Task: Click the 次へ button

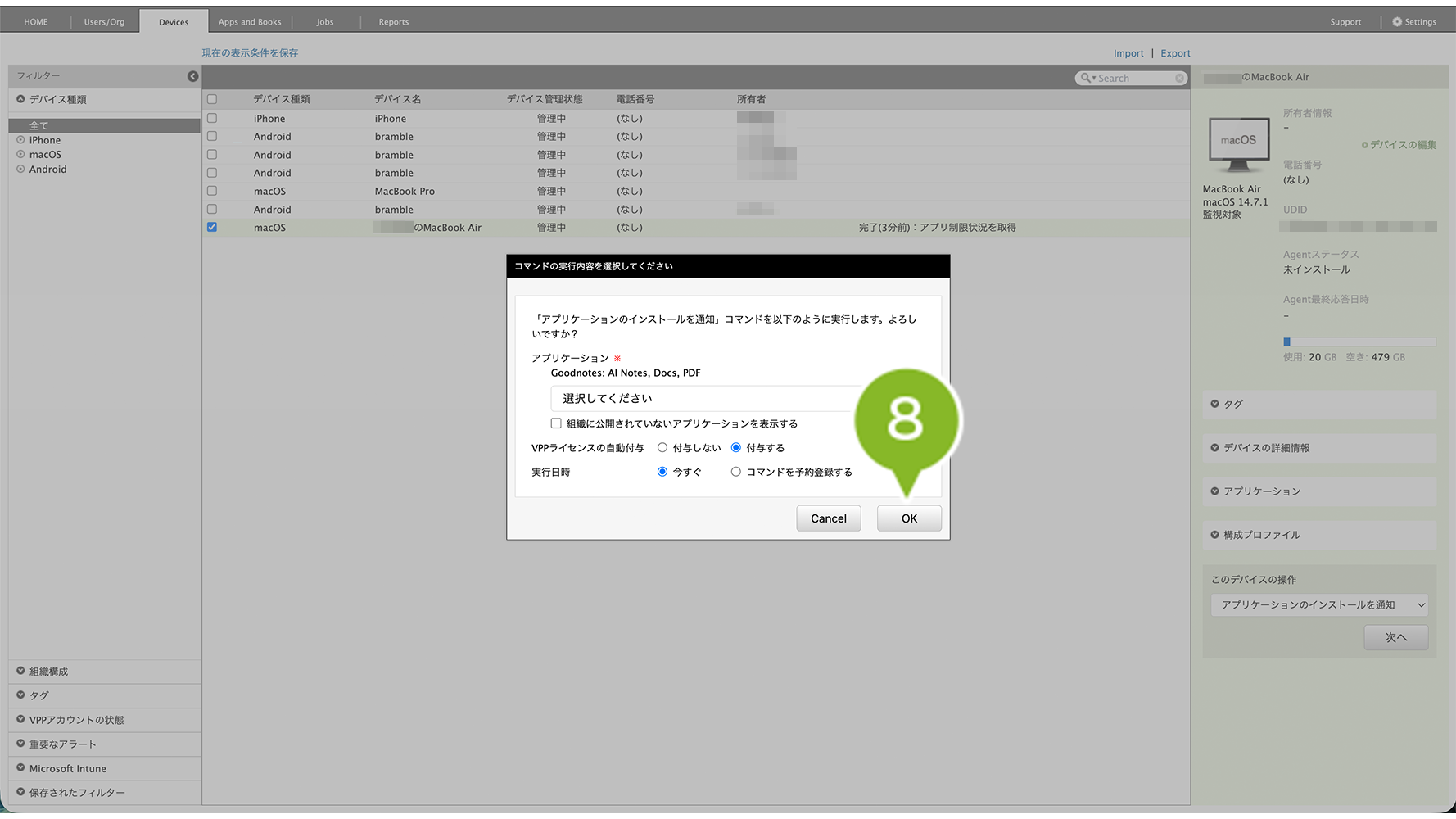Action: 1395,637
